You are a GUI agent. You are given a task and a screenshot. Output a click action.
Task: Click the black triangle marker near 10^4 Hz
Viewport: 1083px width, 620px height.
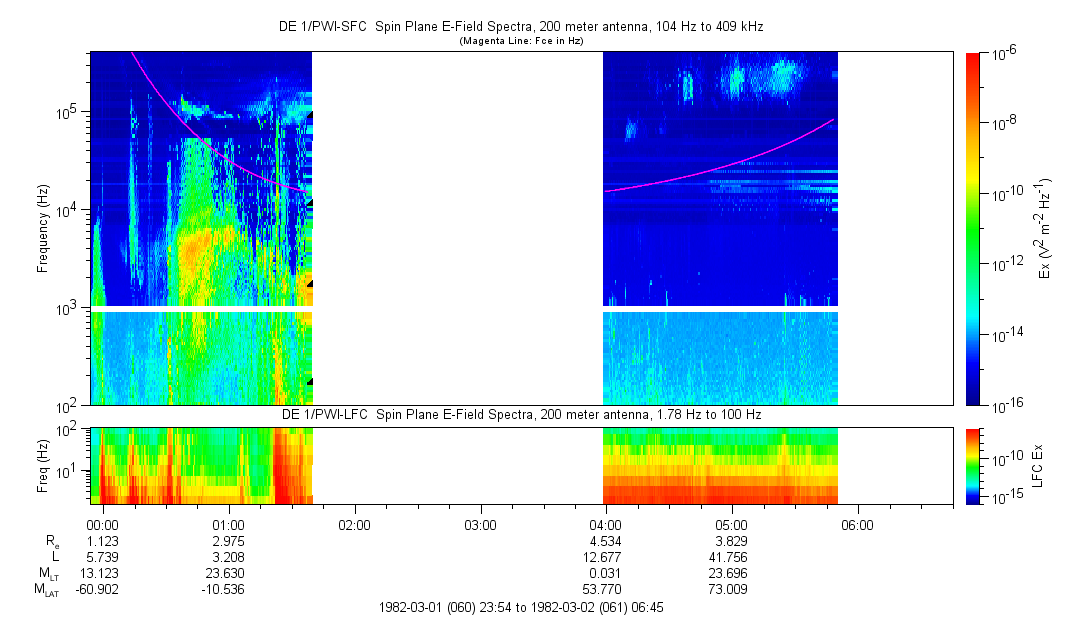point(310,203)
